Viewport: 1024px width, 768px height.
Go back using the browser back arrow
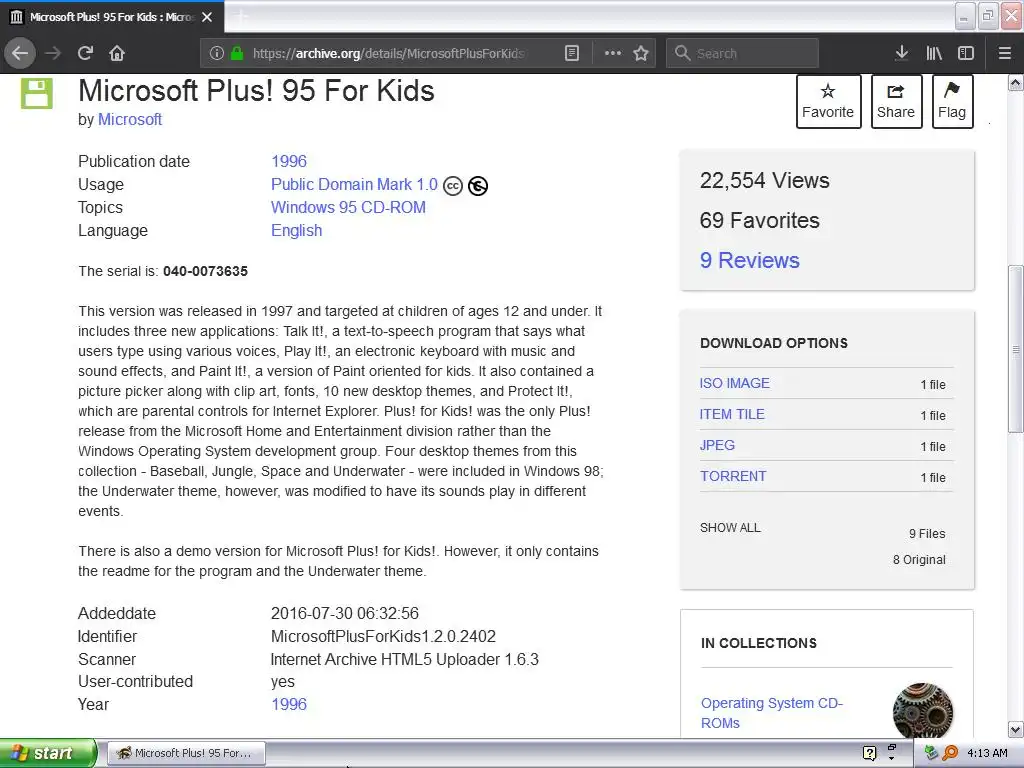click(20, 53)
